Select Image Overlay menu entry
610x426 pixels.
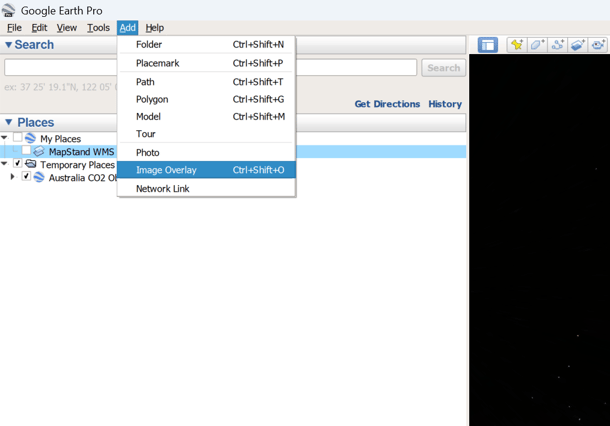[x=206, y=170]
